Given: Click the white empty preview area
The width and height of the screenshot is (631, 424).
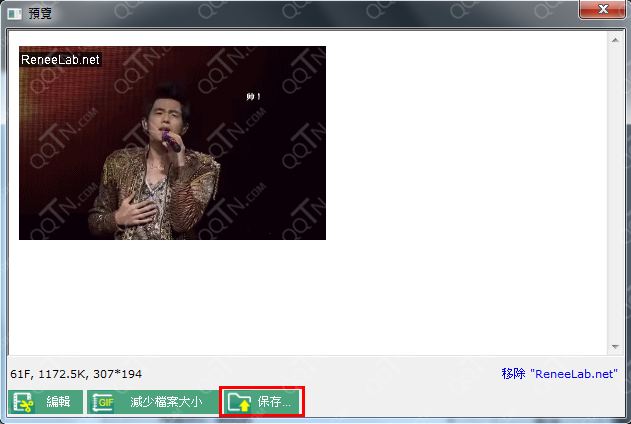Looking at the screenshot, I should pos(460,200).
